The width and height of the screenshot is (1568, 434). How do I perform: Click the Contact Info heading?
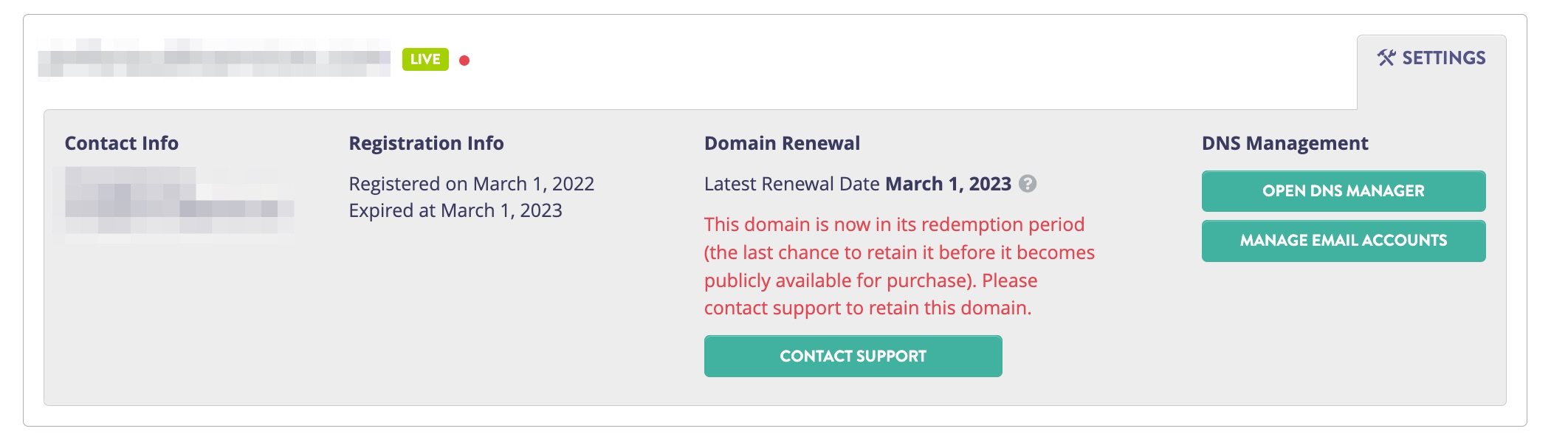point(122,143)
